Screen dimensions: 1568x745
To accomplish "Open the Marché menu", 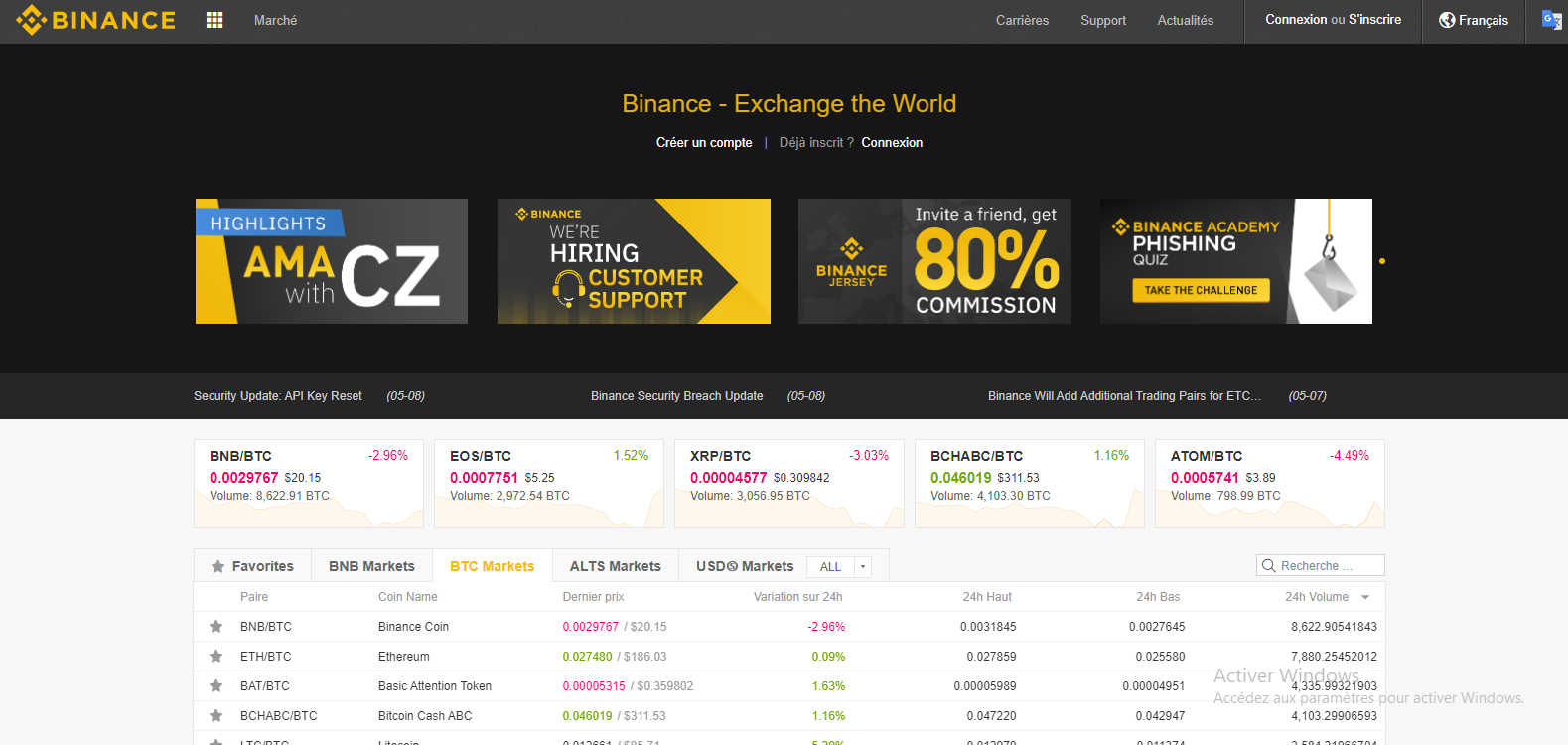I will click(275, 20).
